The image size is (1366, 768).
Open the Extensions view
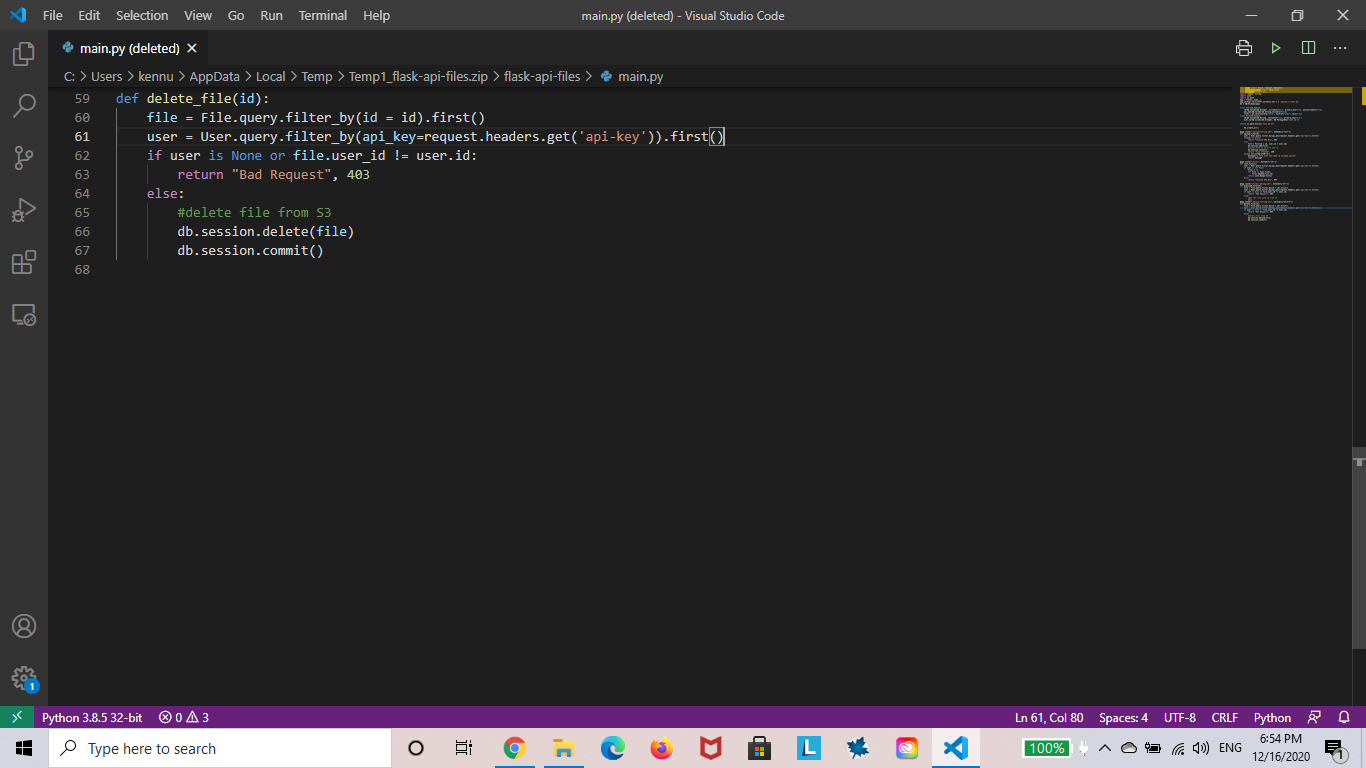tap(22, 262)
